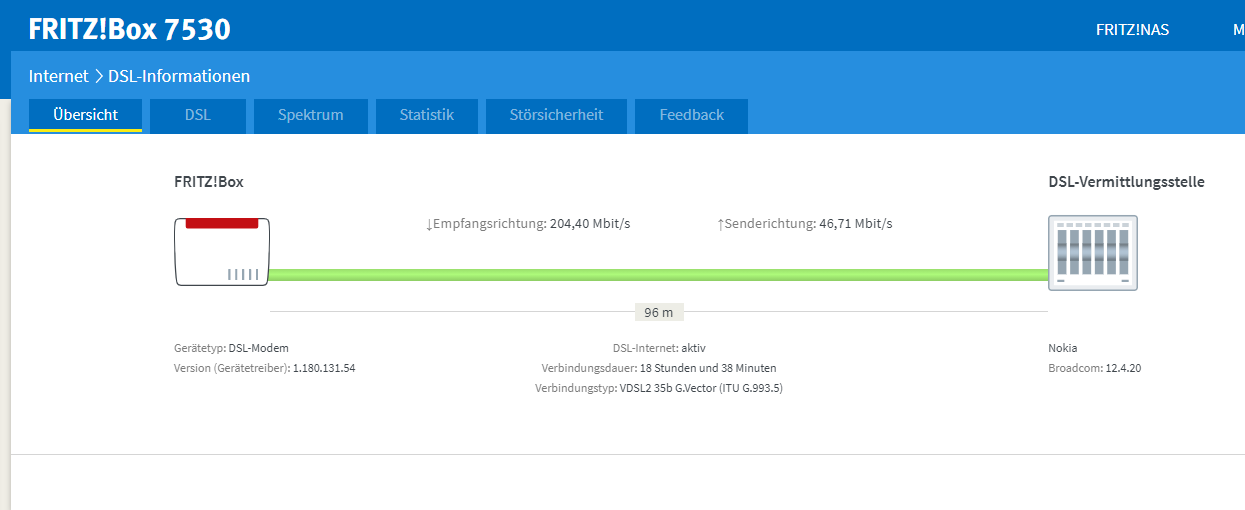Select the Übersicht tab

[85, 115]
